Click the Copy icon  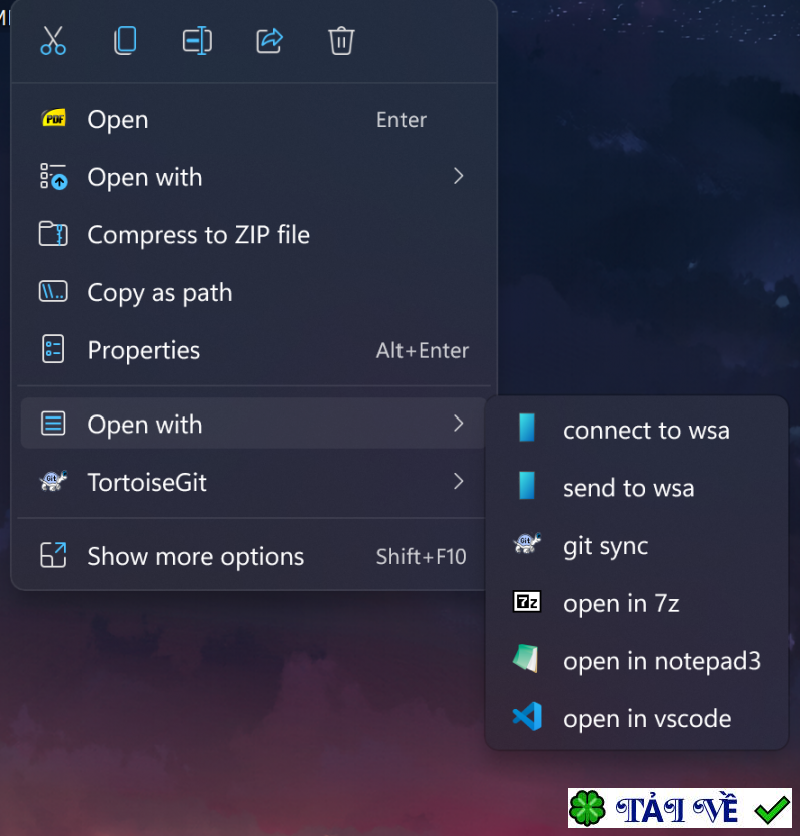124,41
